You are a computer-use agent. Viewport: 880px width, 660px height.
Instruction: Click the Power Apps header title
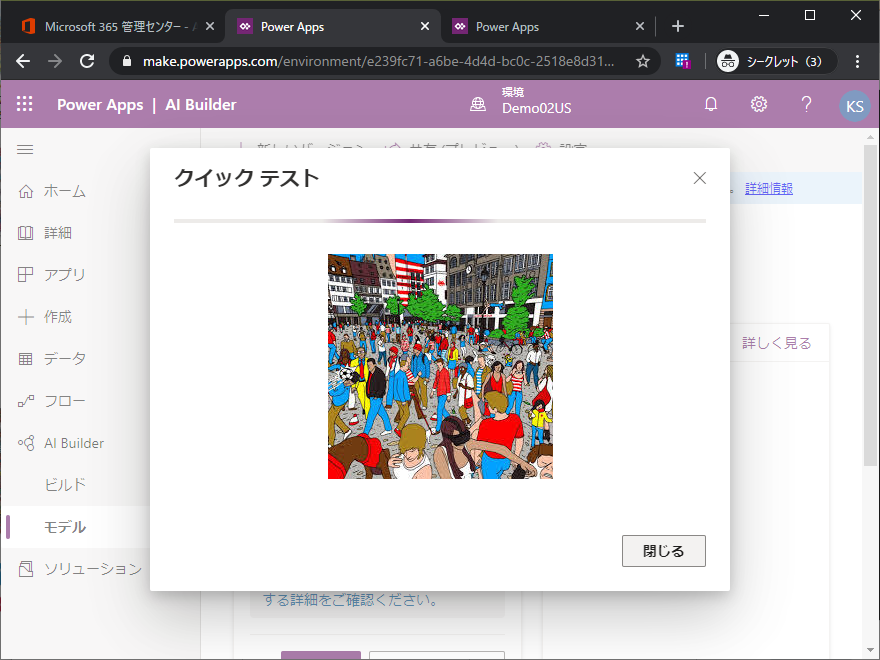(100, 104)
